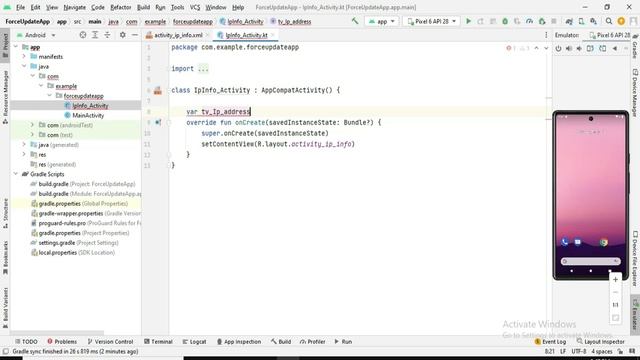Image resolution: width=640 pixels, height=360 pixels.
Task: Select the IpInfo_Activity.kt editor tab
Action: 245,36
